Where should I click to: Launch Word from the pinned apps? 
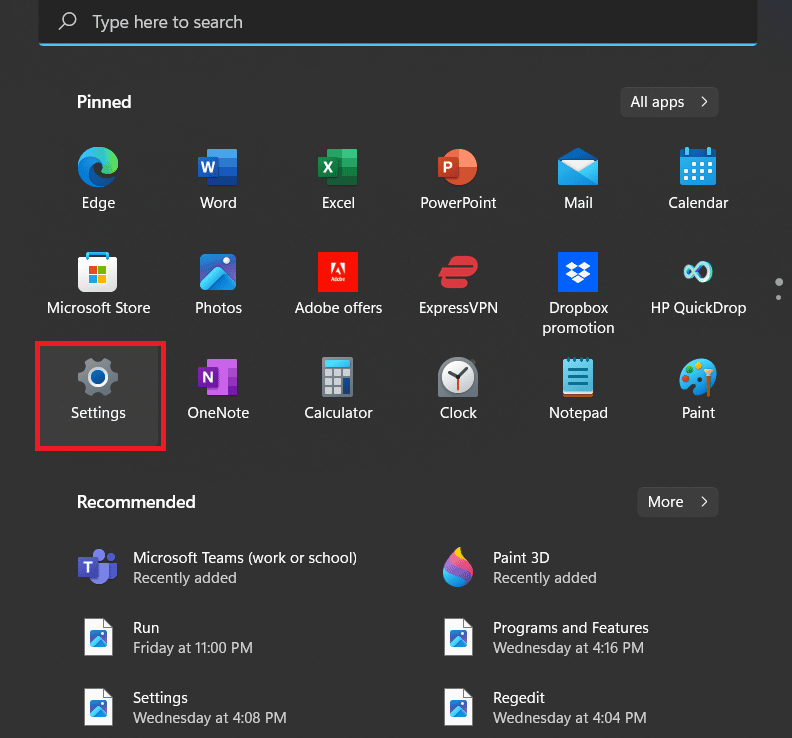(218, 178)
